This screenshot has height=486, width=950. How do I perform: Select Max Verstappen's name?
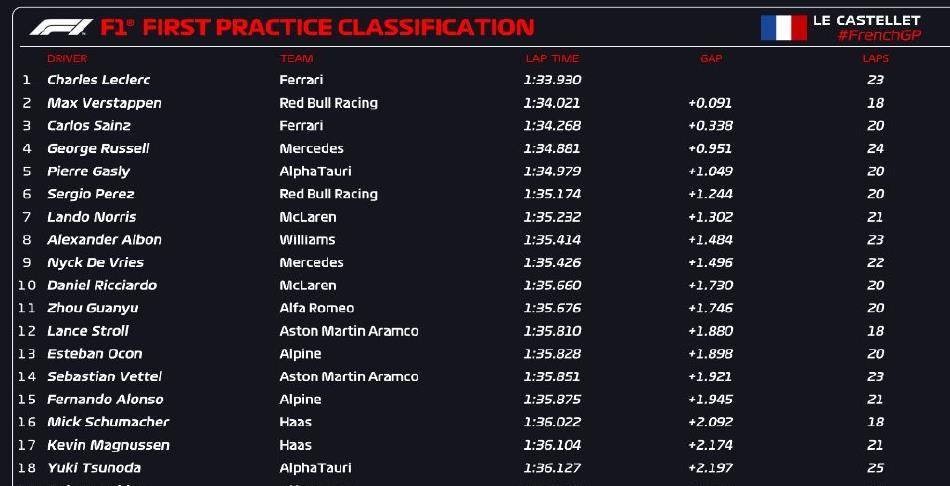[x=104, y=103]
